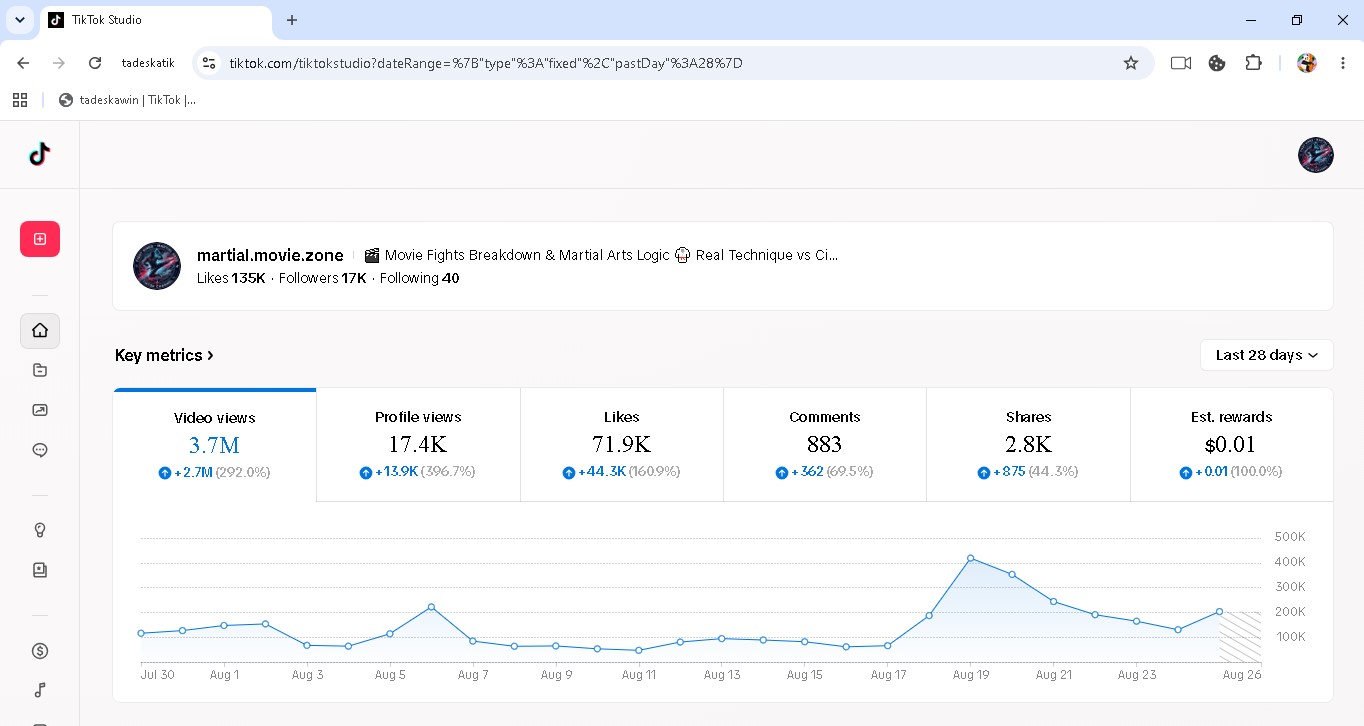Click the Aug 20 data point on the chart
The image size is (1364, 726).
(x=1012, y=574)
